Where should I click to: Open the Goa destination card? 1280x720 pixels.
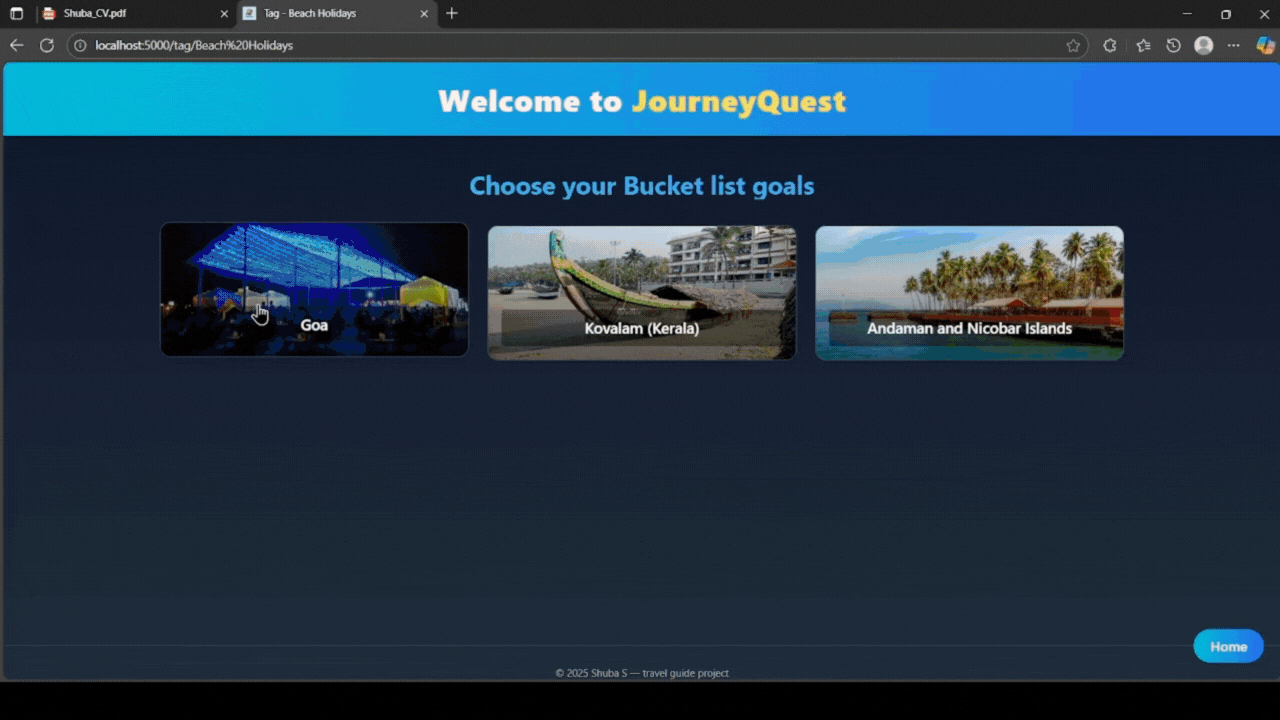pos(314,289)
